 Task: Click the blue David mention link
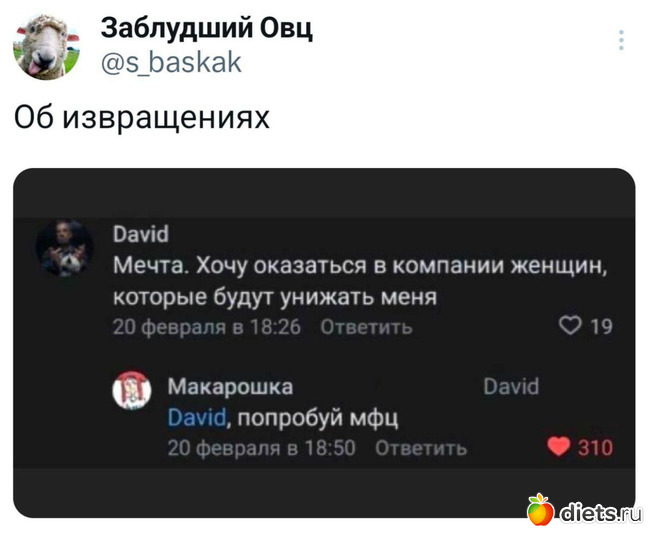click(x=197, y=417)
